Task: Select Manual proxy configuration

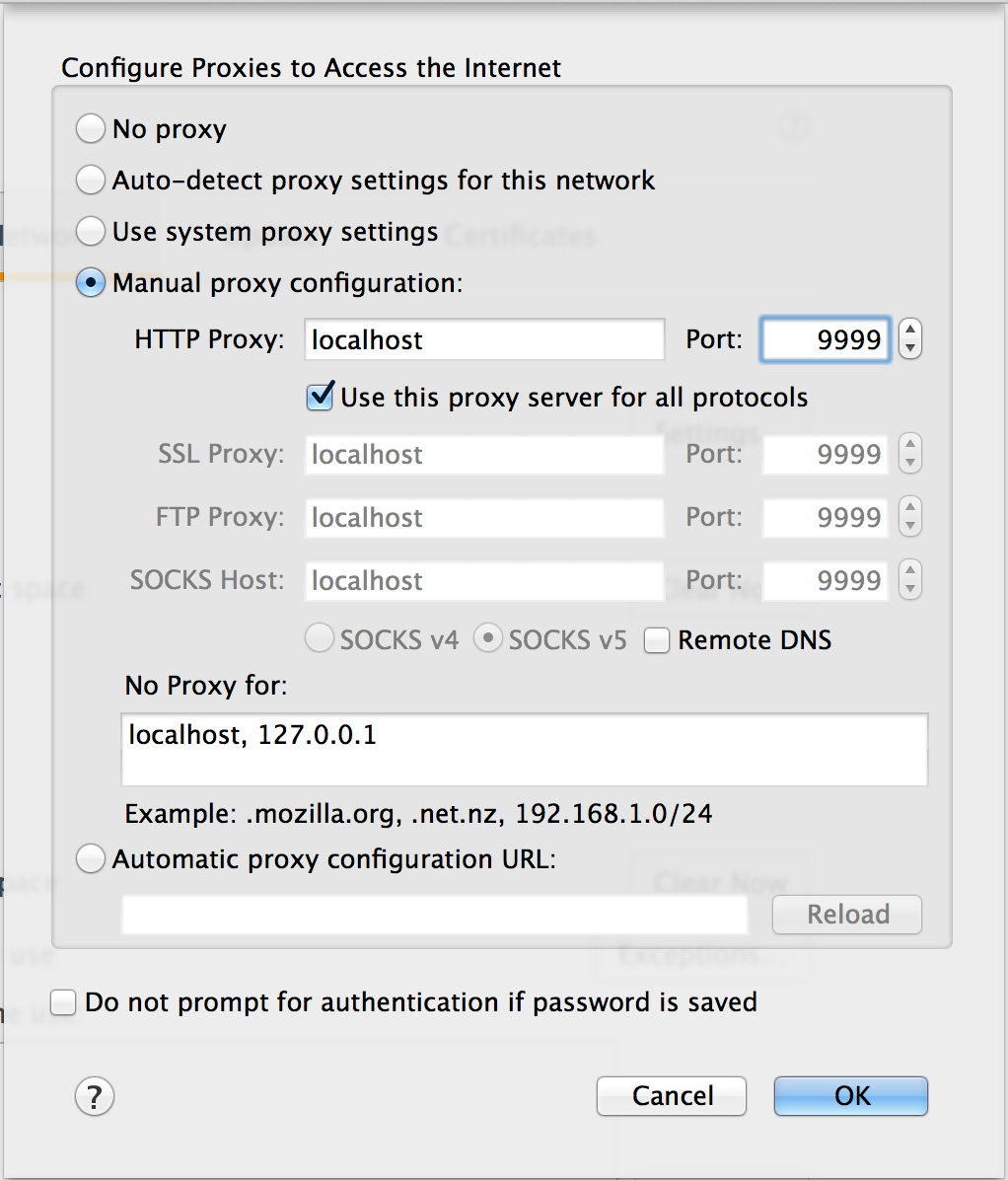Action: point(90,282)
